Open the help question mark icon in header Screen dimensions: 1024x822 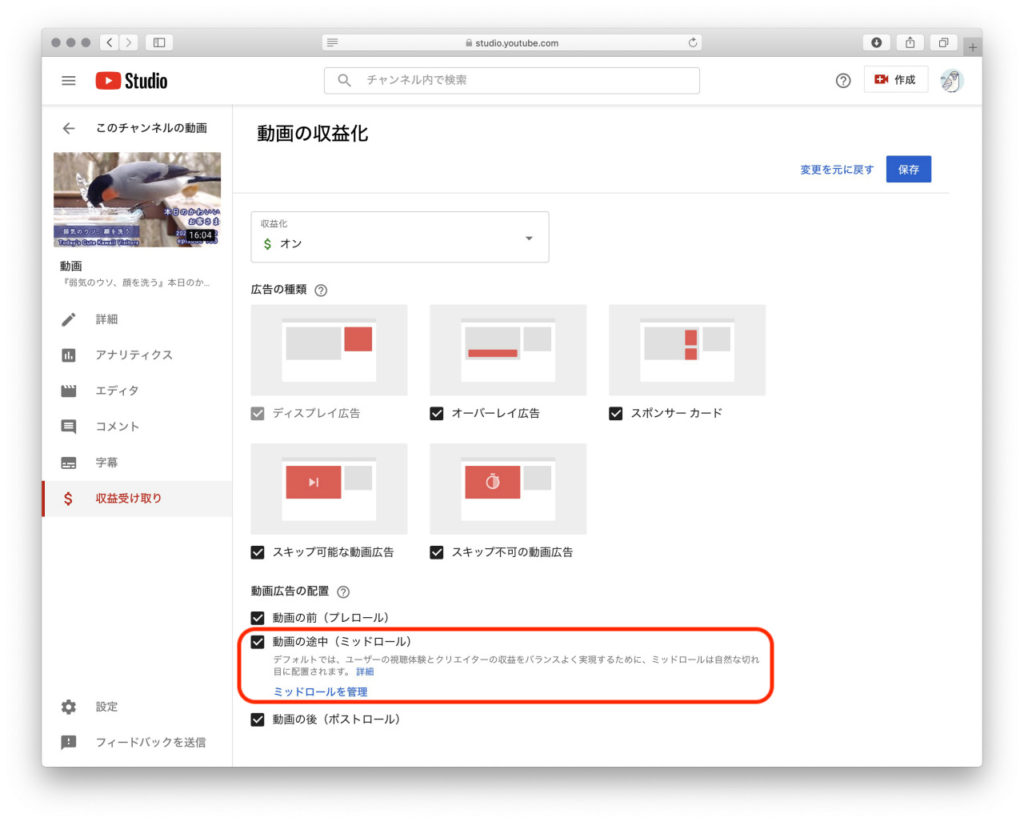[x=843, y=81]
